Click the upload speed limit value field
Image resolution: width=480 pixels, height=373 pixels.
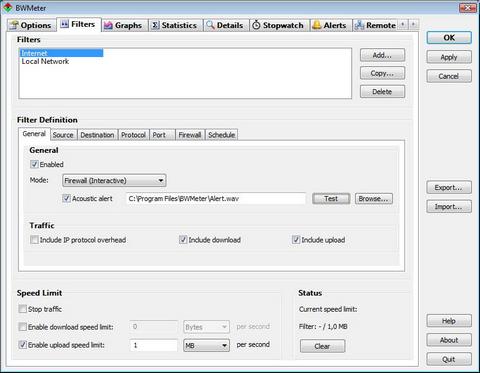[x=154, y=345]
